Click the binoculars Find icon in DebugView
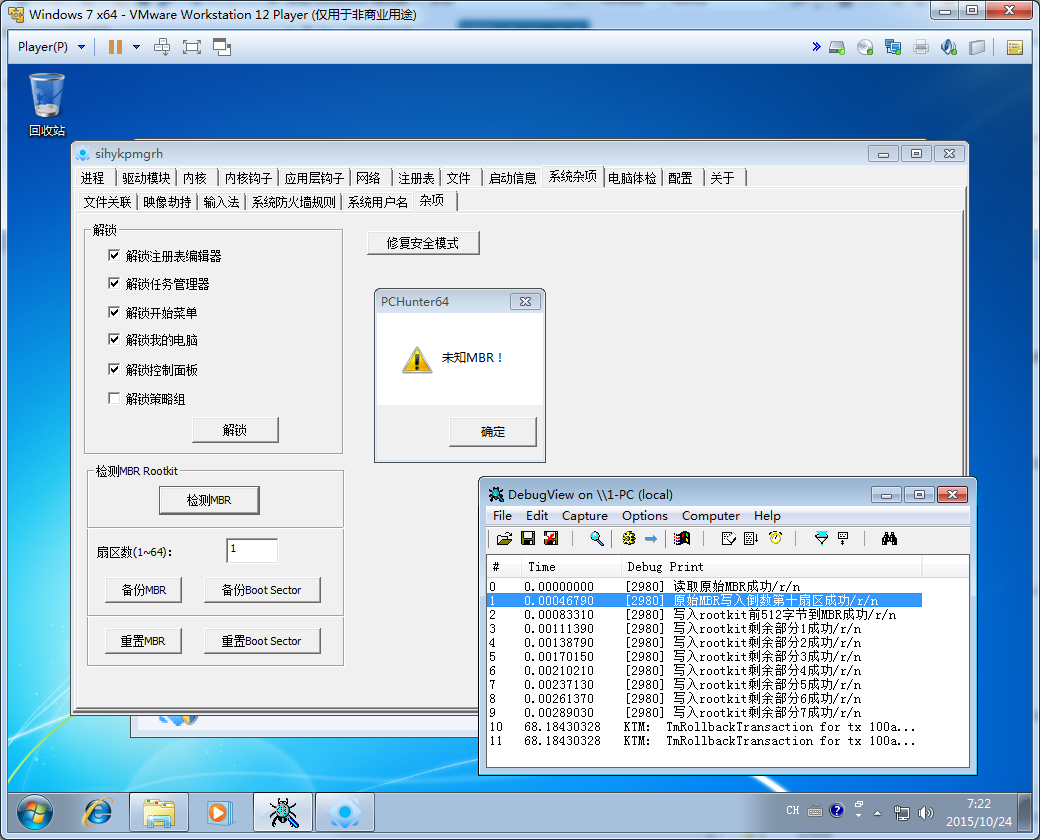The height and width of the screenshot is (840, 1040). coord(889,538)
